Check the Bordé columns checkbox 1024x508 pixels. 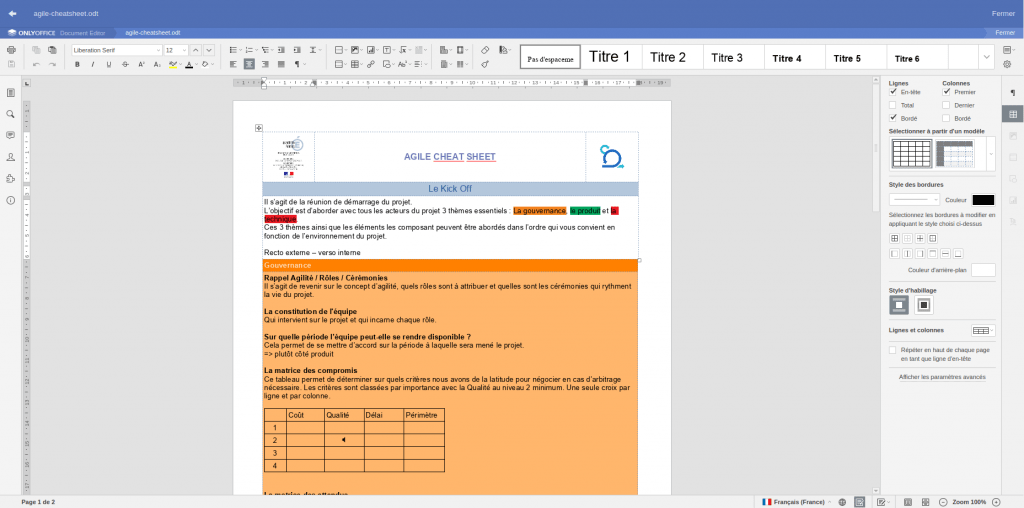click(946, 118)
